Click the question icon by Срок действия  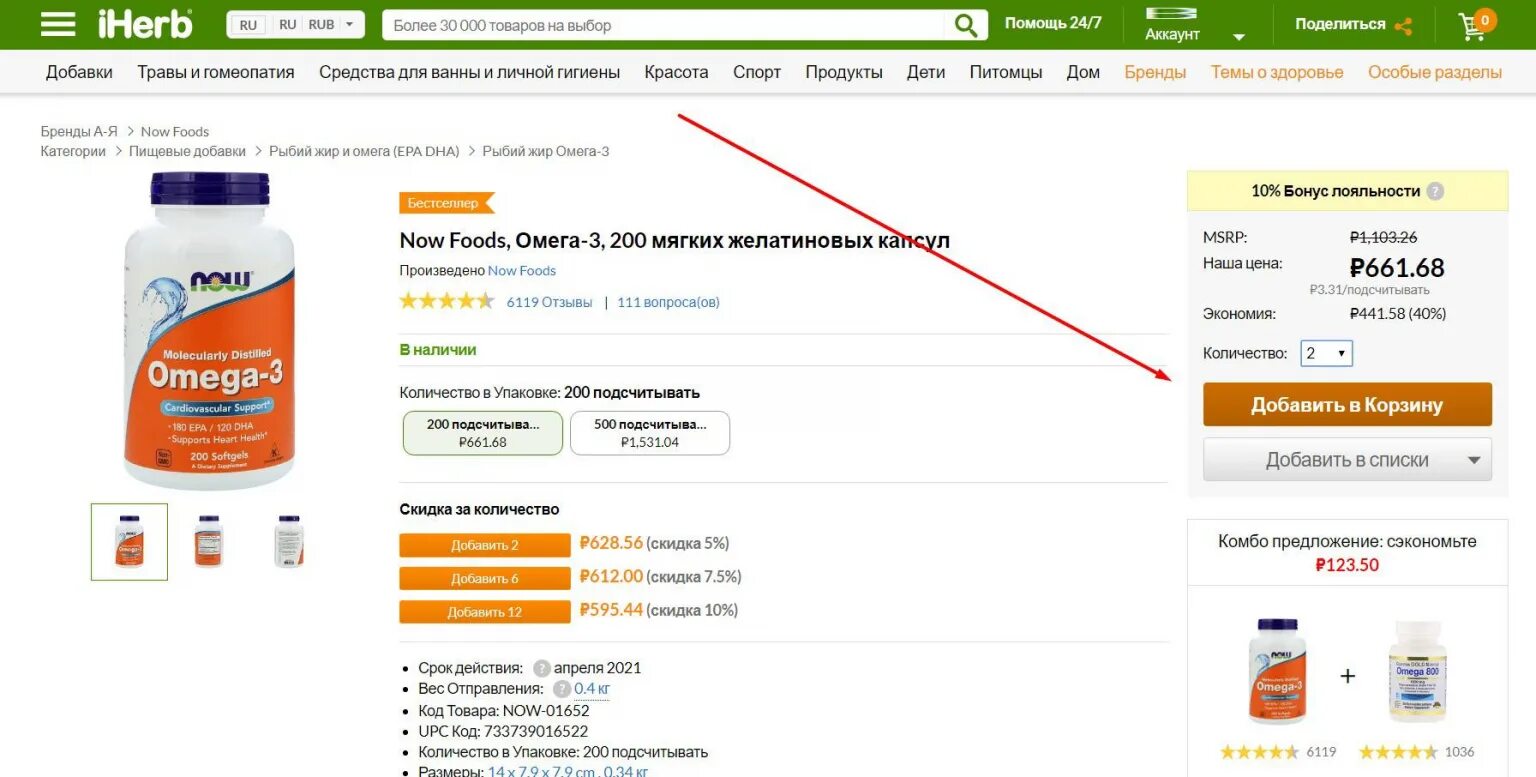click(x=541, y=668)
